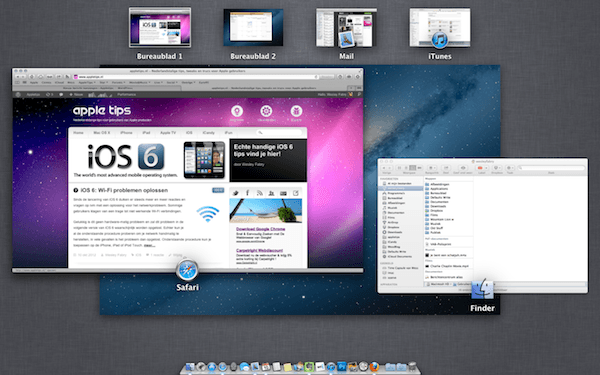This screenshot has width=600, height=375.
Task: Click the Twitter bird icon on apple tips
Action: pyautogui.click(x=236, y=193)
